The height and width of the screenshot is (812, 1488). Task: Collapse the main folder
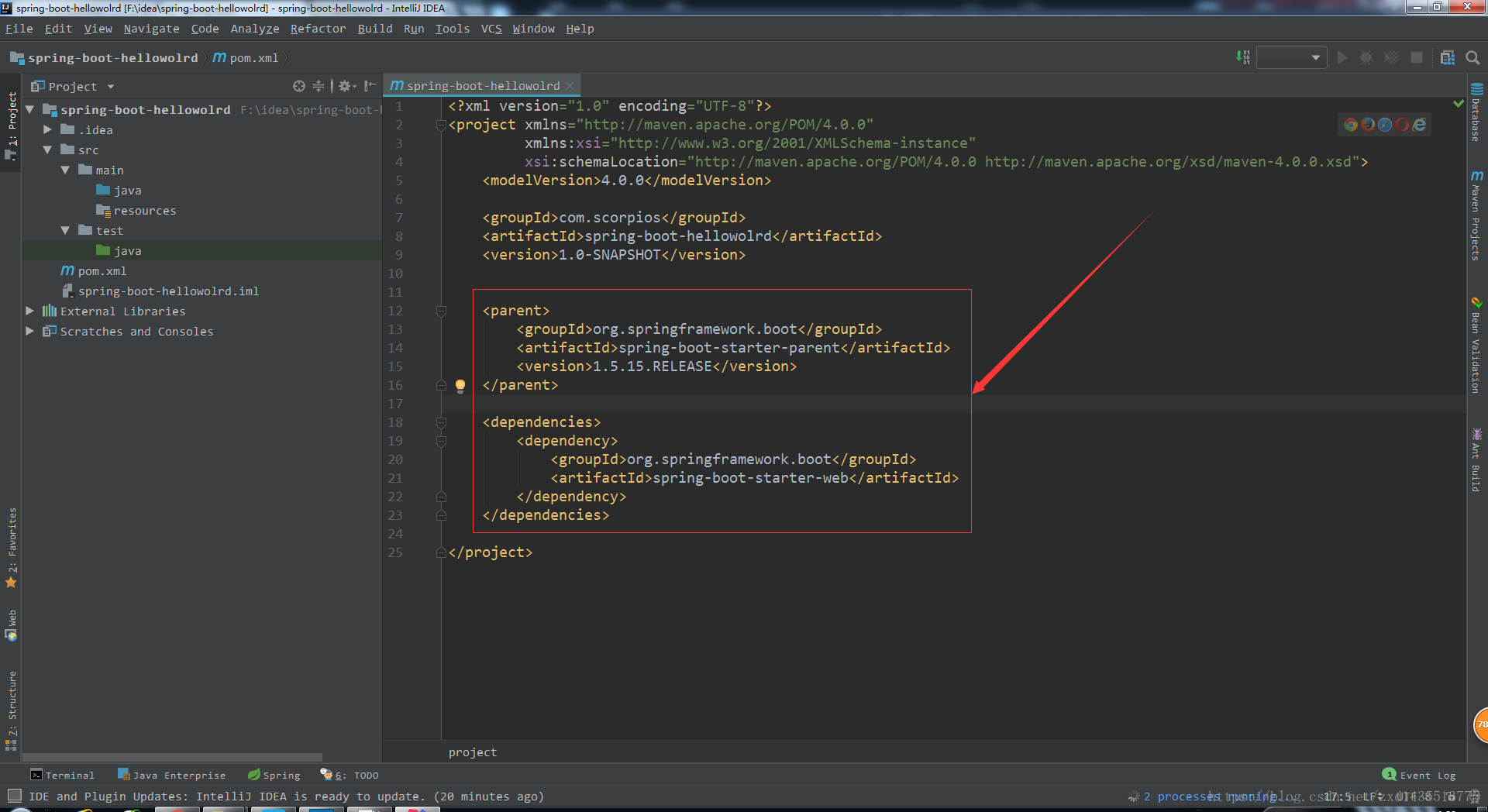pos(65,170)
